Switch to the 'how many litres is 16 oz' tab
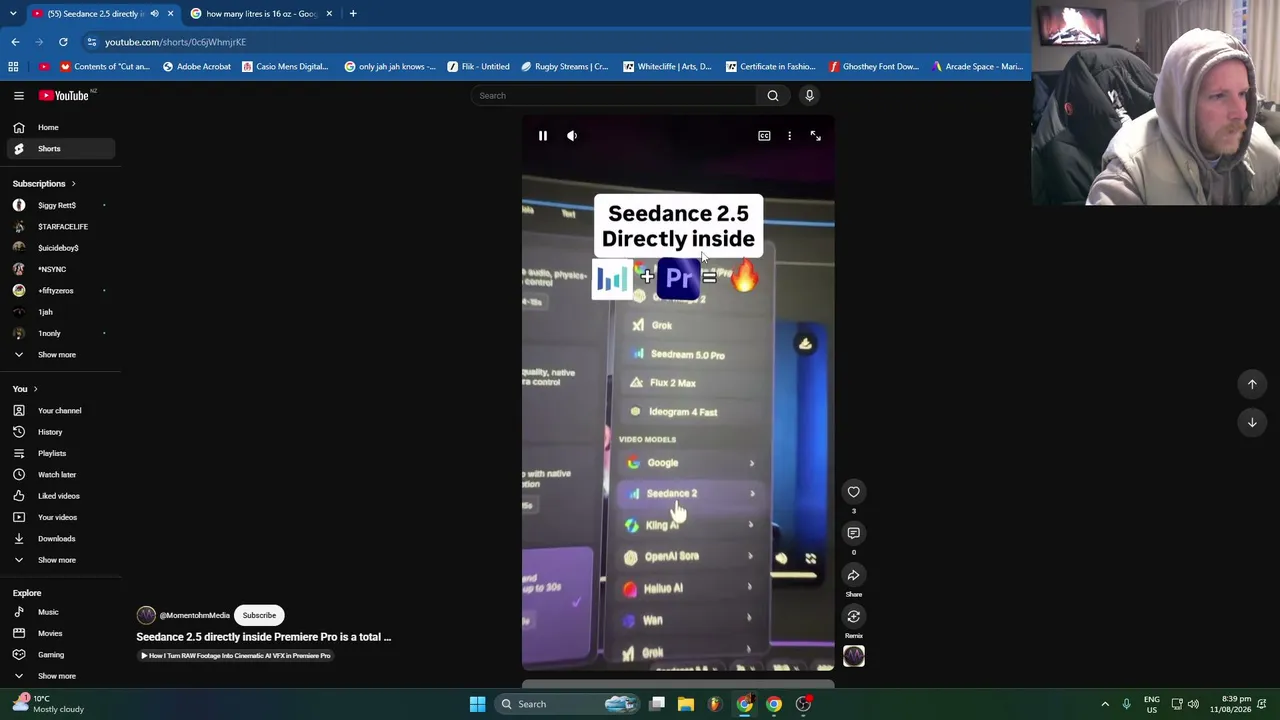Viewport: 1280px width, 720px height. 262,14
